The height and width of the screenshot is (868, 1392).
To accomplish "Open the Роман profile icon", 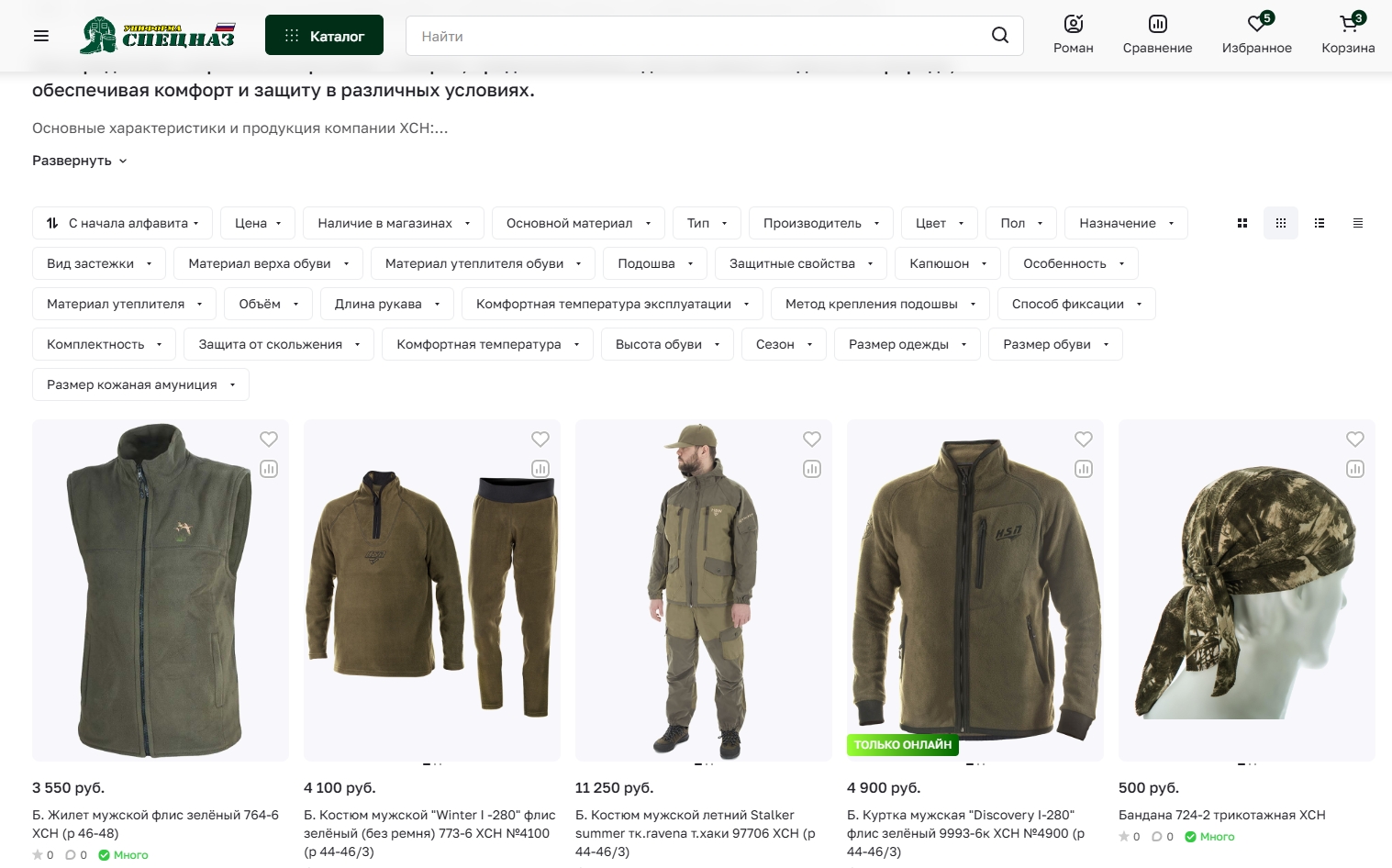I will click(1073, 35).
